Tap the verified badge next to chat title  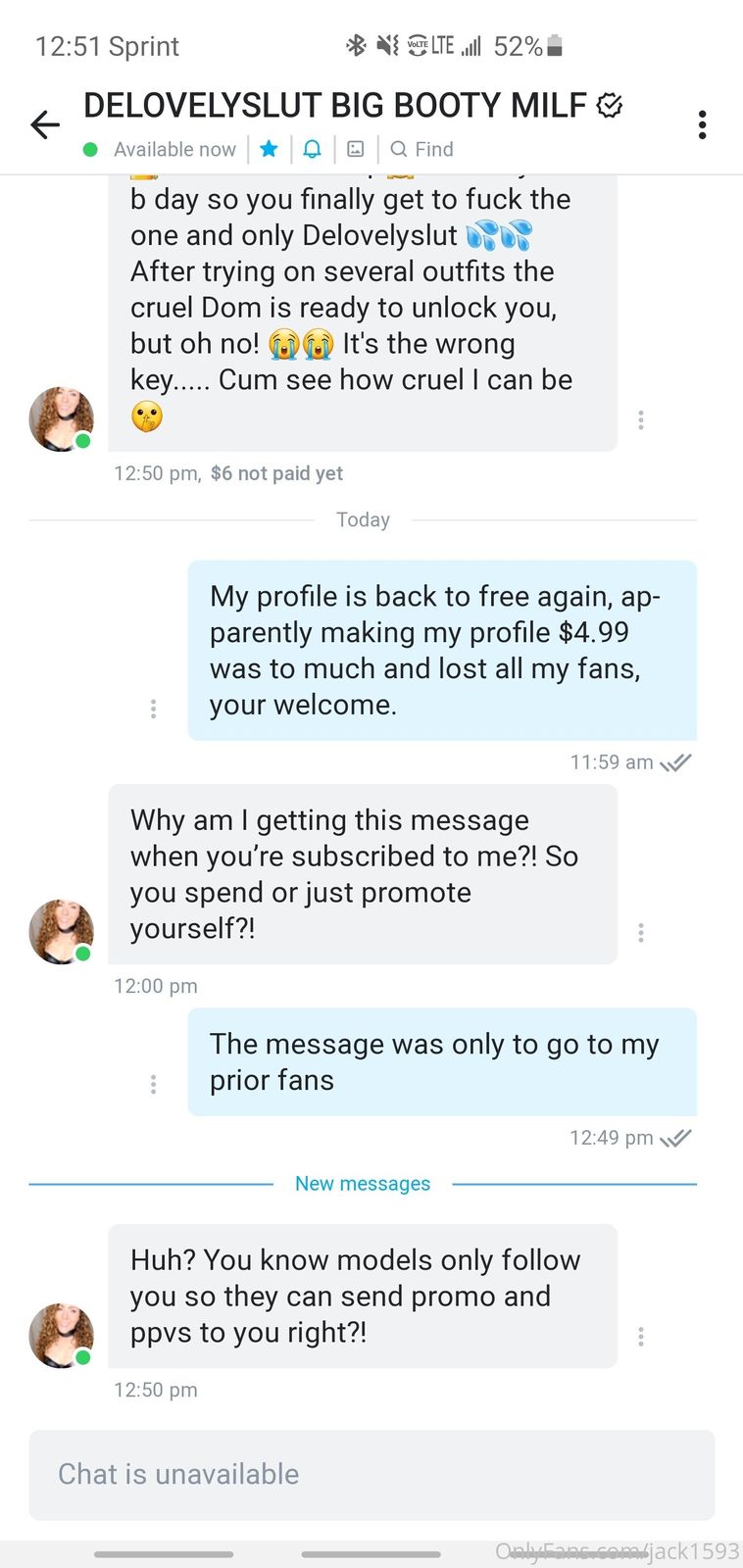pos(610,106)
